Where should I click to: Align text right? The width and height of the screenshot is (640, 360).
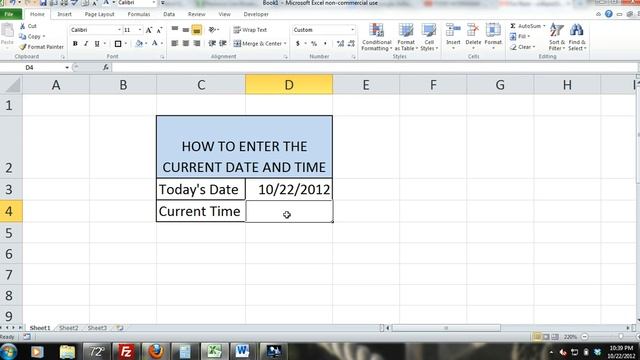(x=197, y=43)
